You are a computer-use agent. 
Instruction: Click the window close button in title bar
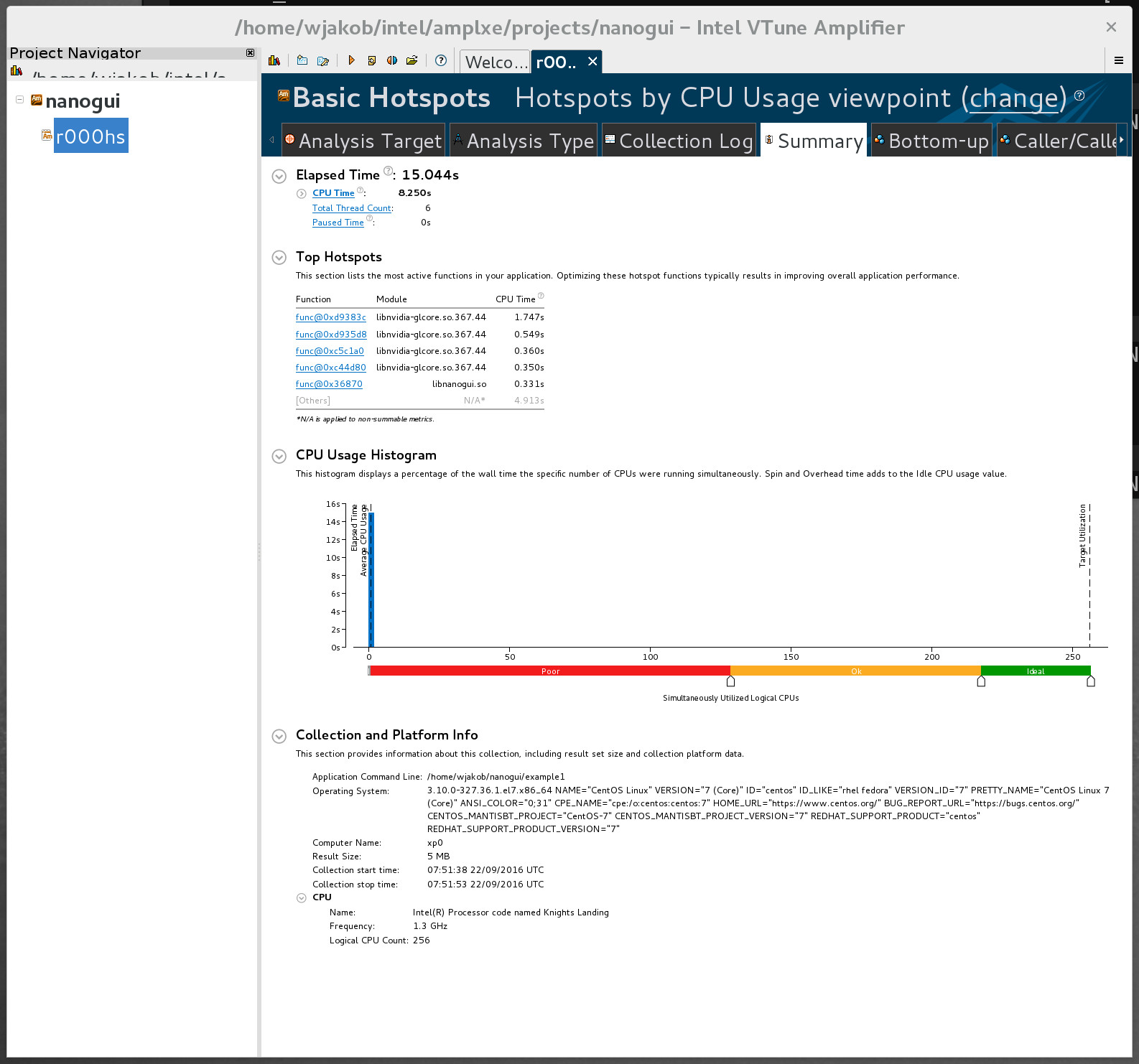(x=1111, y=27)
